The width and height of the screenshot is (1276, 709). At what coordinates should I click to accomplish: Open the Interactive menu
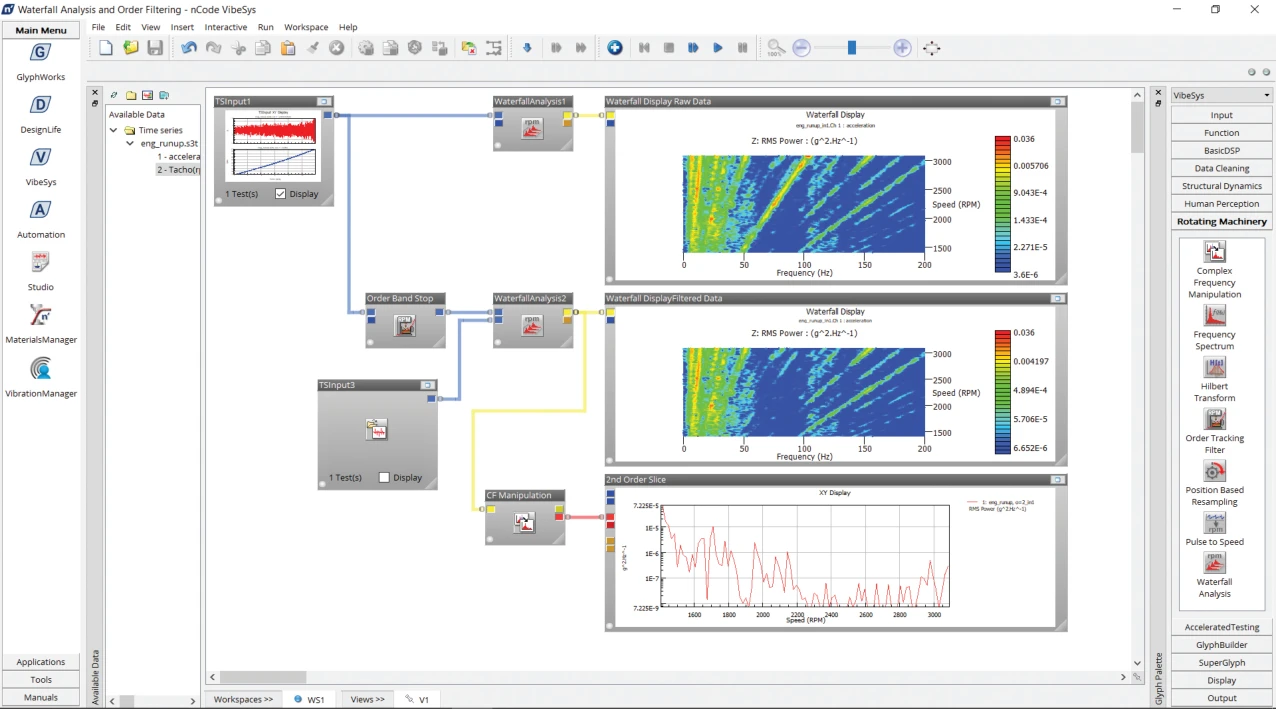[226, 27]
